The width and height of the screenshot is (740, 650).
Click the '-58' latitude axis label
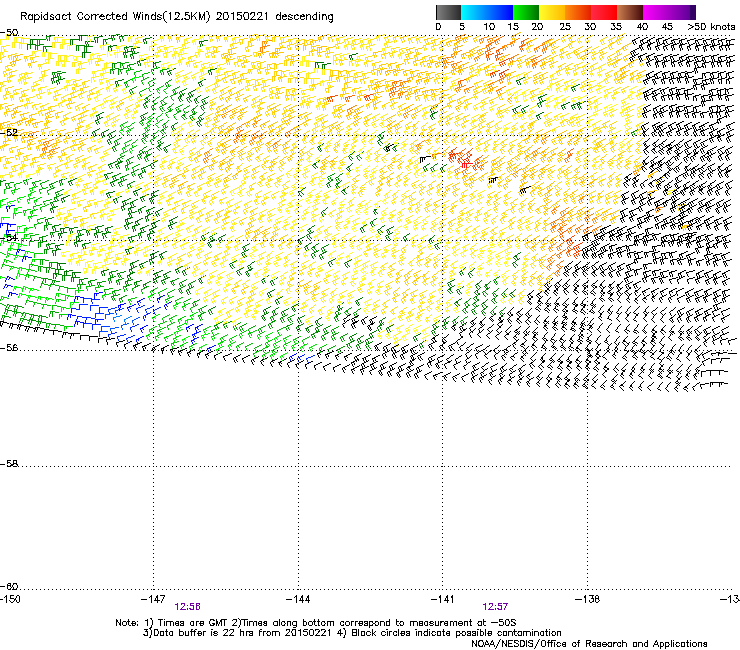click(9, 464)
